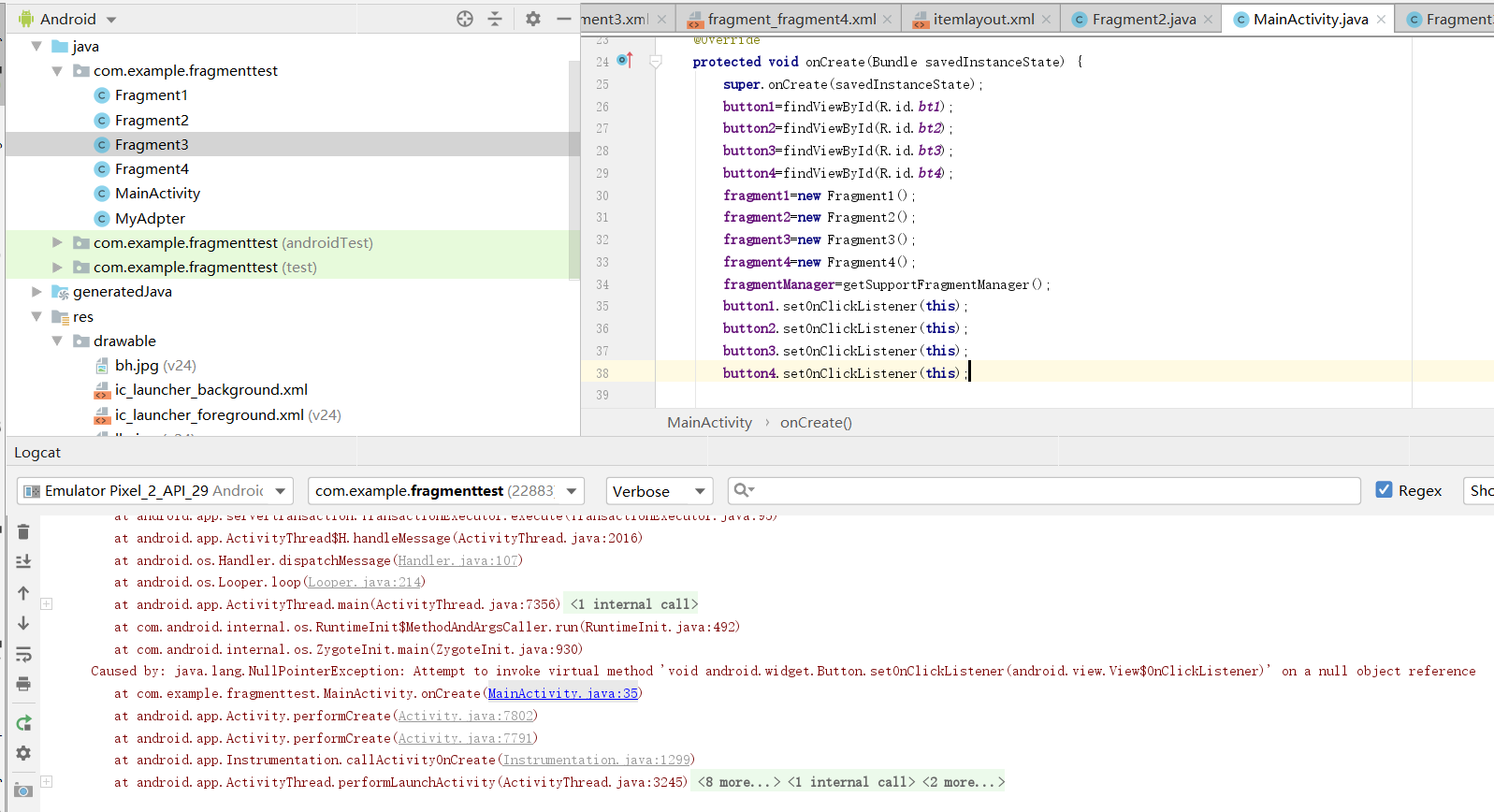The width and height of the screenshot is (1494, 812).
Task: Close the itemlayout.xml tab
Action: [1046, 19]
